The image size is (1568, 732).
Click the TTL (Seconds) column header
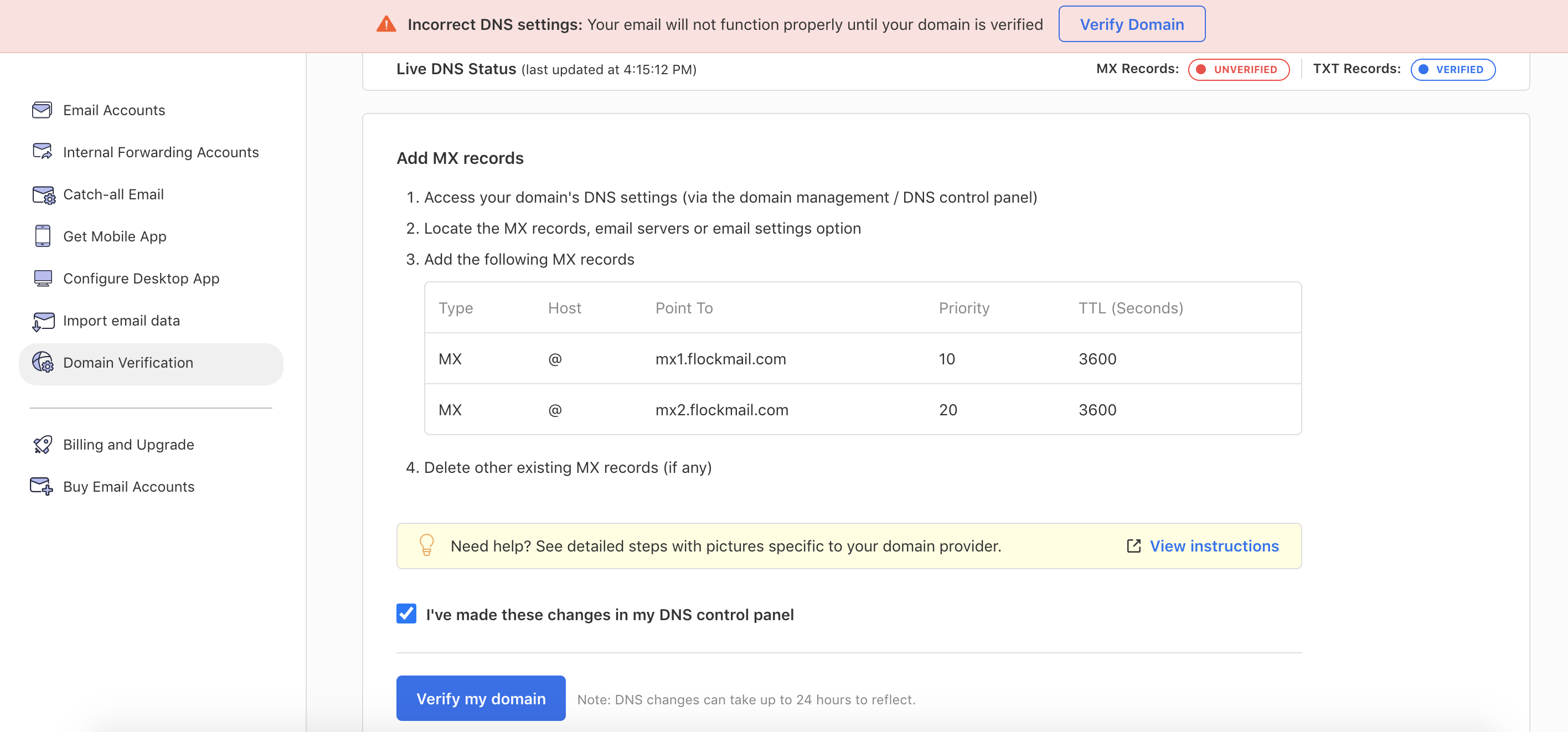coord(1131,308)
